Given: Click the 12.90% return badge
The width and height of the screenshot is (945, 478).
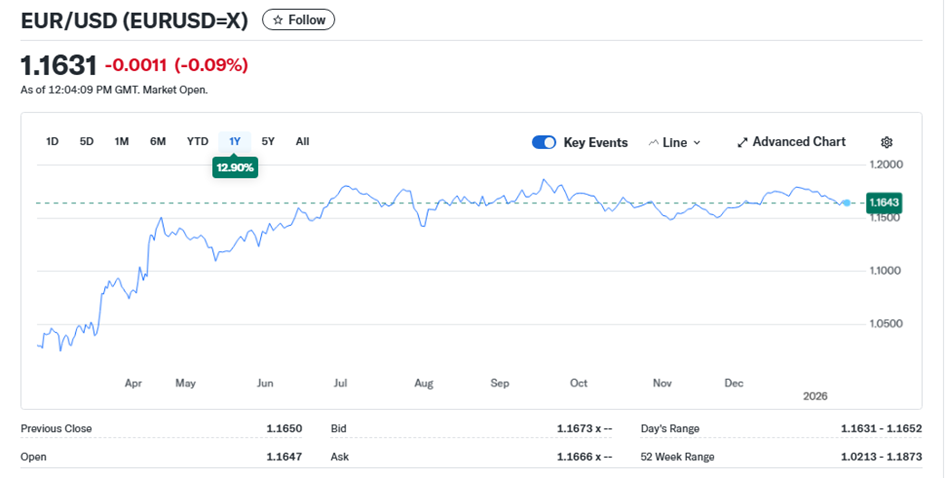Looking at the screenshot, I should pos(235,167).
